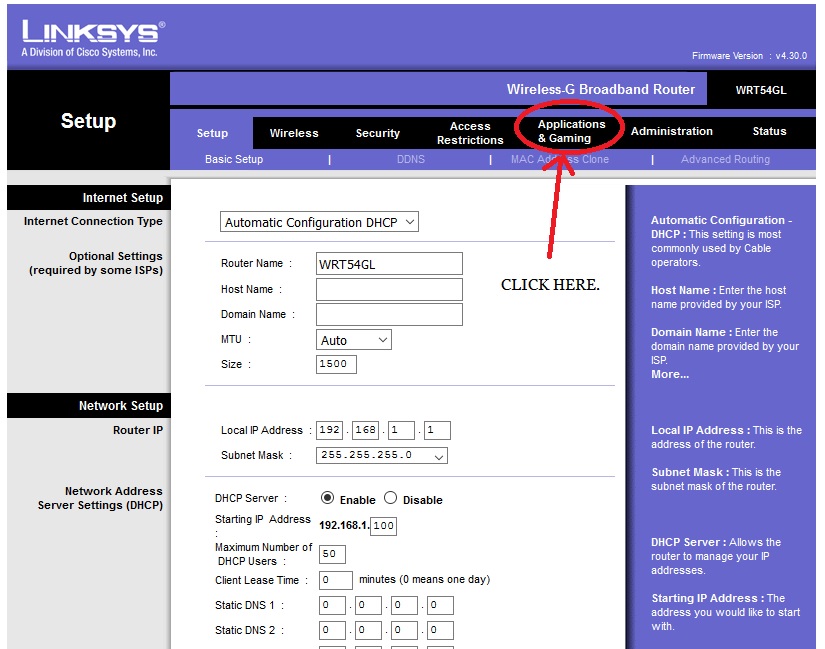This screenshot has width=825, height=649.
Task: Click Static DNS 1 fourth octet
Action: (x=440, y=605)
